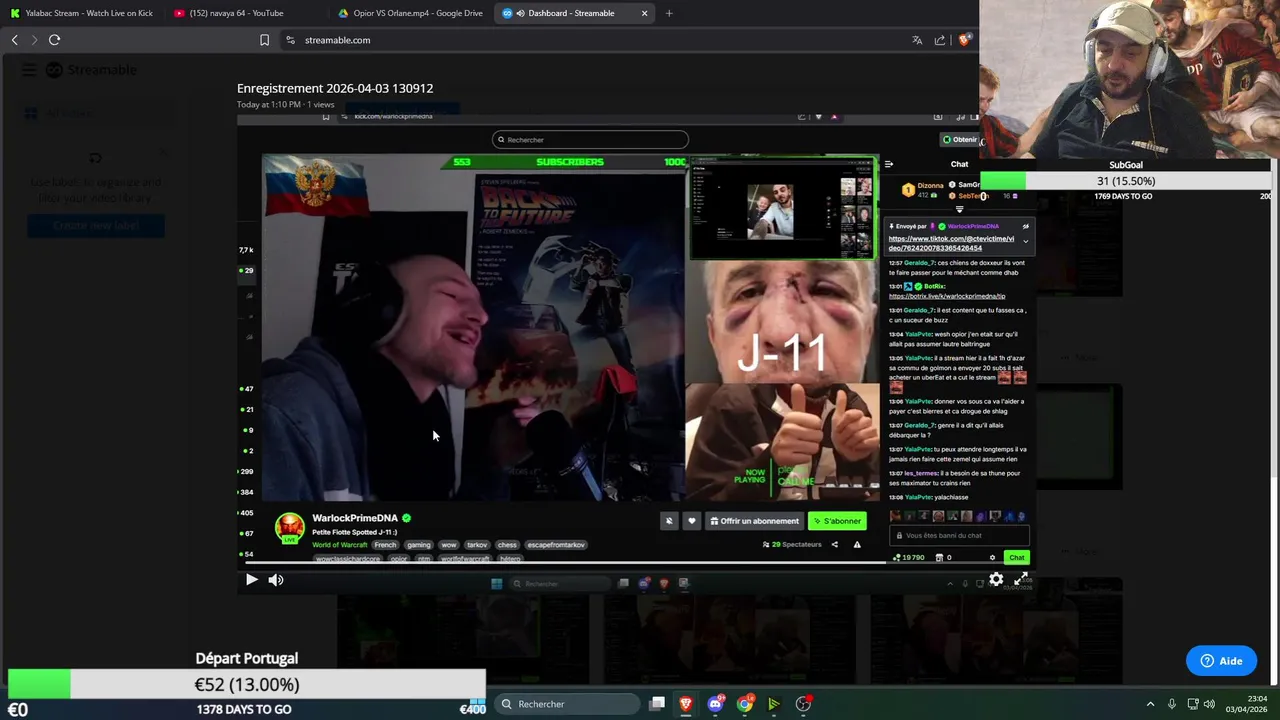Open the Streamable sidebar hamburger menu
The height and width of the screenshot is (720, 1280).
pos(29,70)
